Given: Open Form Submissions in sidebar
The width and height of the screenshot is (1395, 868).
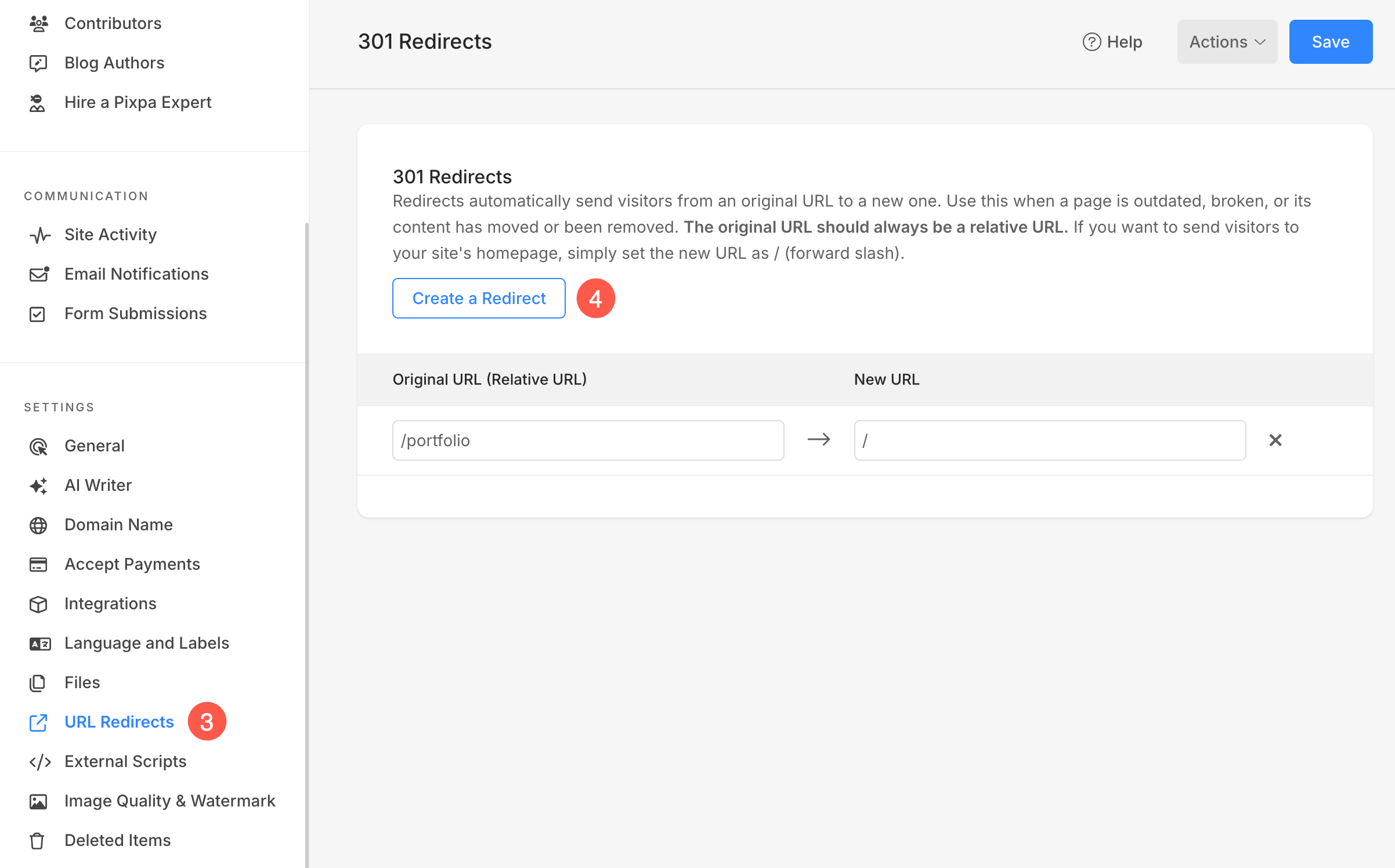Looking at the screenshot, I should [135, 313].
